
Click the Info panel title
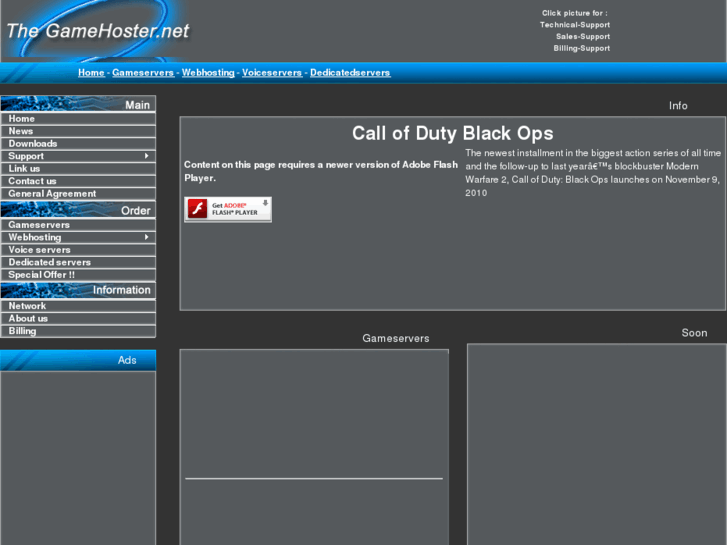pyautogui.click(x=678, y=106)
